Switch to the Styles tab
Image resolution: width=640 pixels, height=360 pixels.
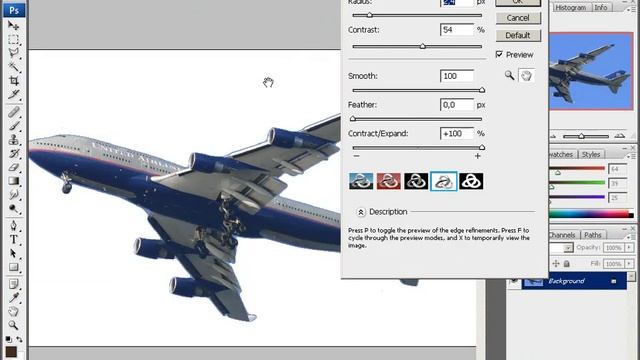pyautogui.click(x=591, y=154)
